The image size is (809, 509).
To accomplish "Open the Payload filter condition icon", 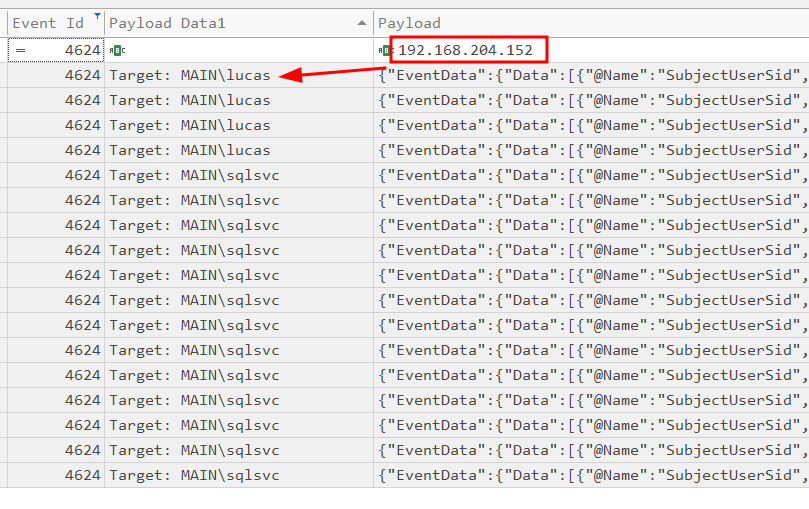I will (385, 50).
